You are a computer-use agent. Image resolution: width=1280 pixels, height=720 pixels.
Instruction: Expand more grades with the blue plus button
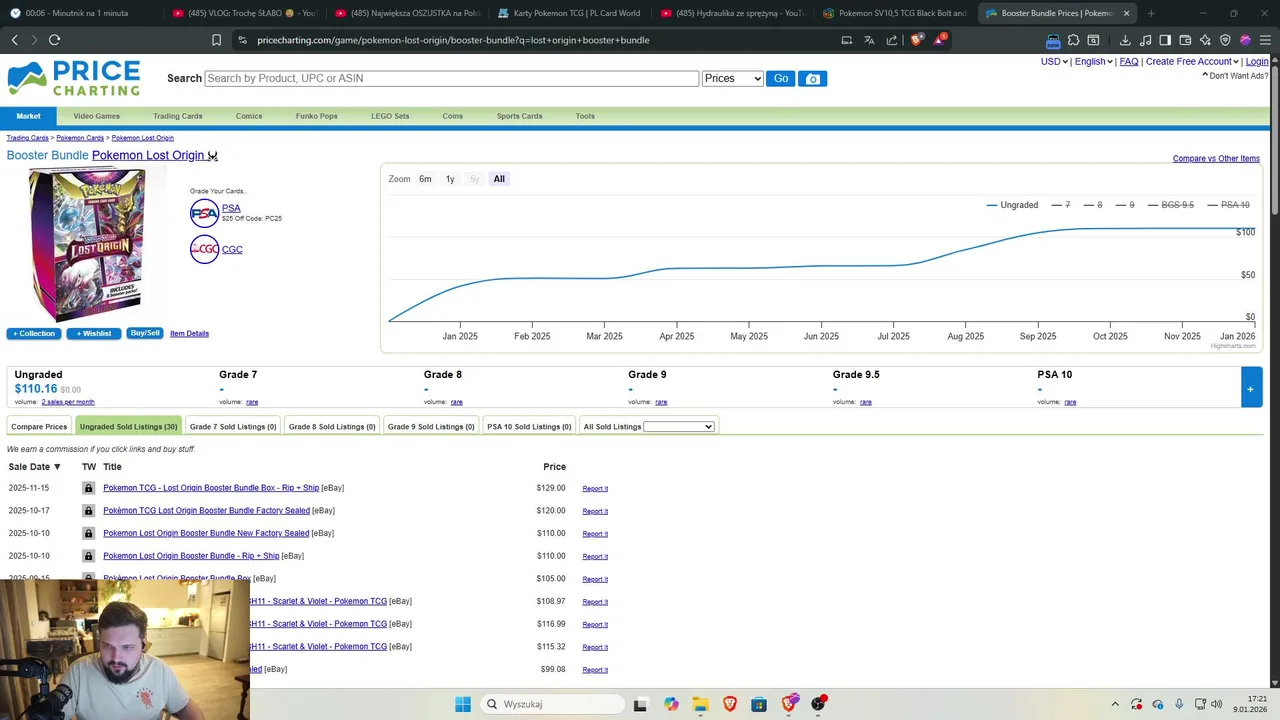[1250, 388]
